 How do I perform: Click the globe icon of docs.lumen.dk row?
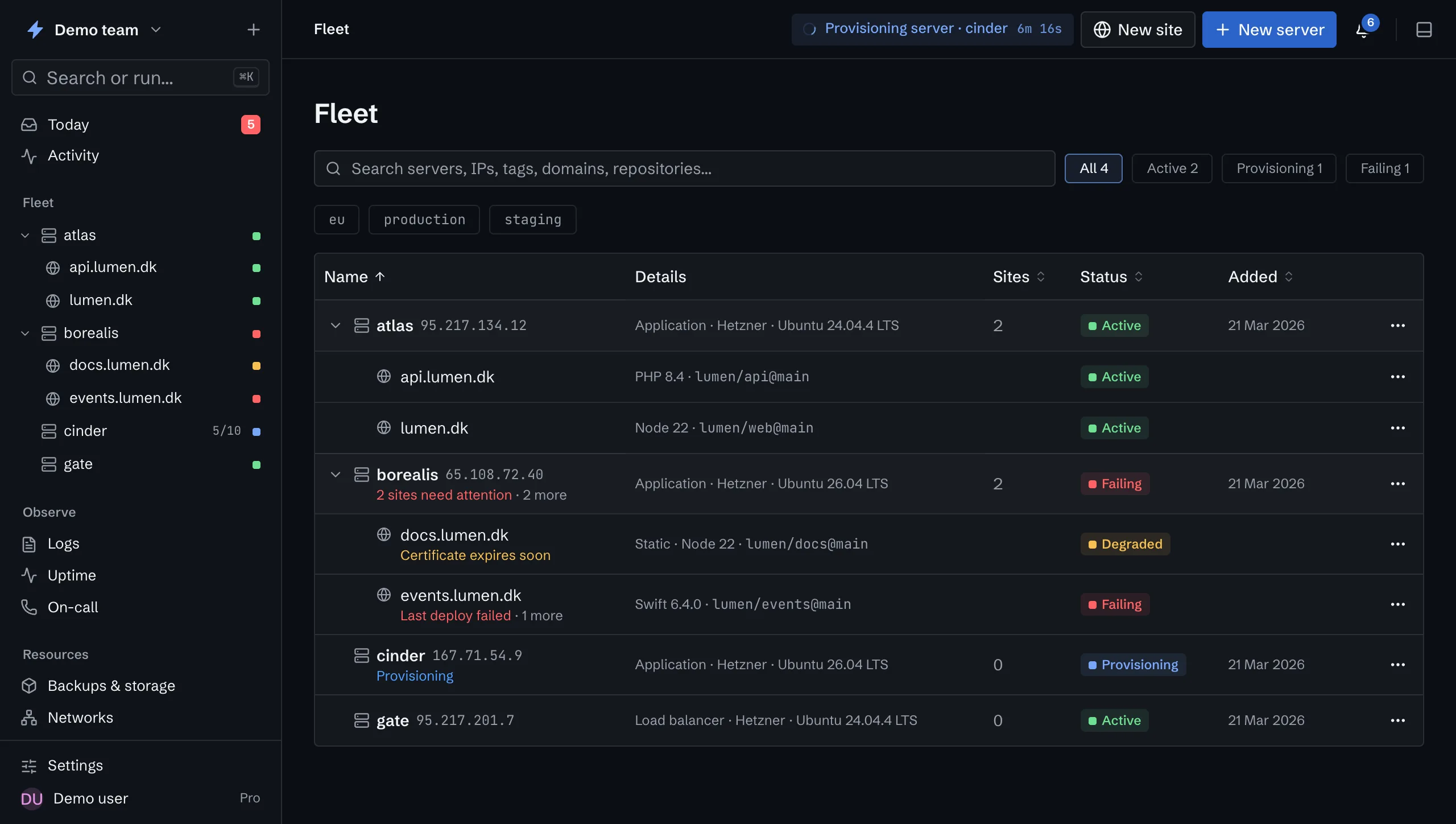click(384, 534)
